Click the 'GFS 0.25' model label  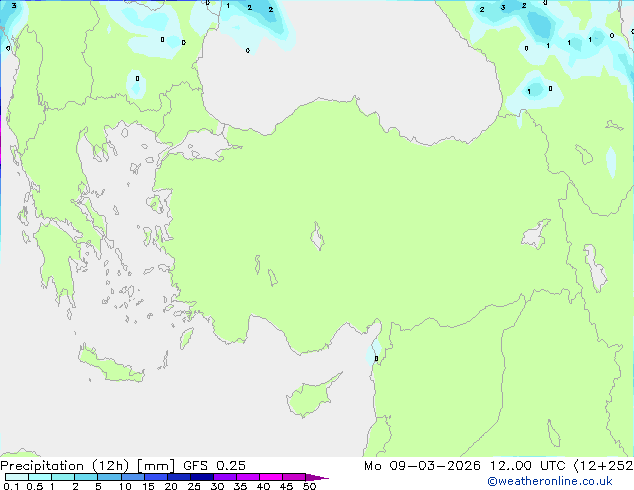tap(214, 466)
